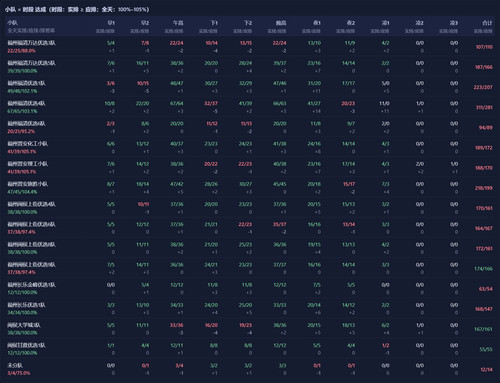
Task: Click the red 33/36 cell
Action: coord(177,325)
